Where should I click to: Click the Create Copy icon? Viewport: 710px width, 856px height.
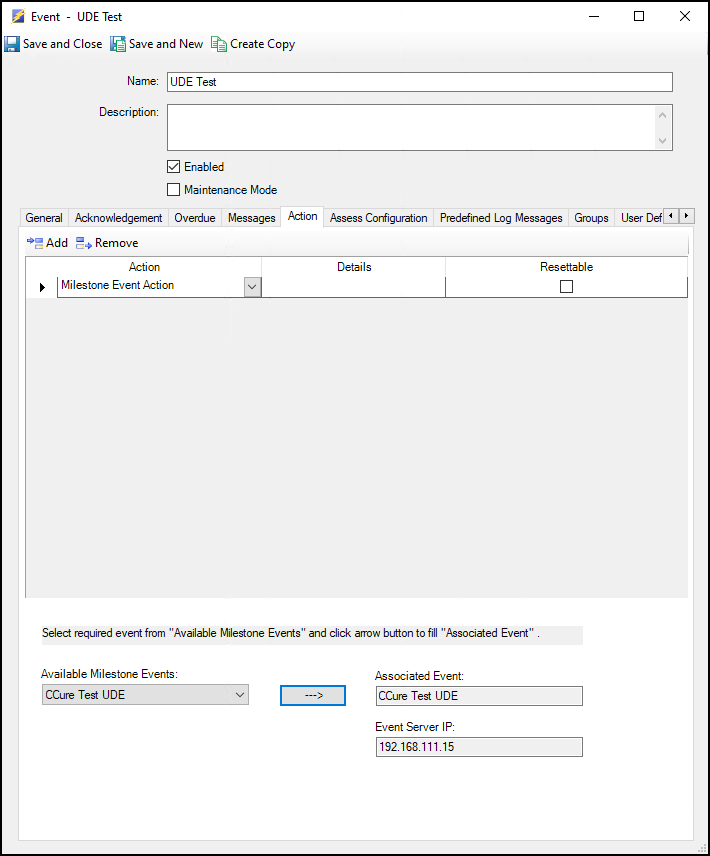point(219,44)
